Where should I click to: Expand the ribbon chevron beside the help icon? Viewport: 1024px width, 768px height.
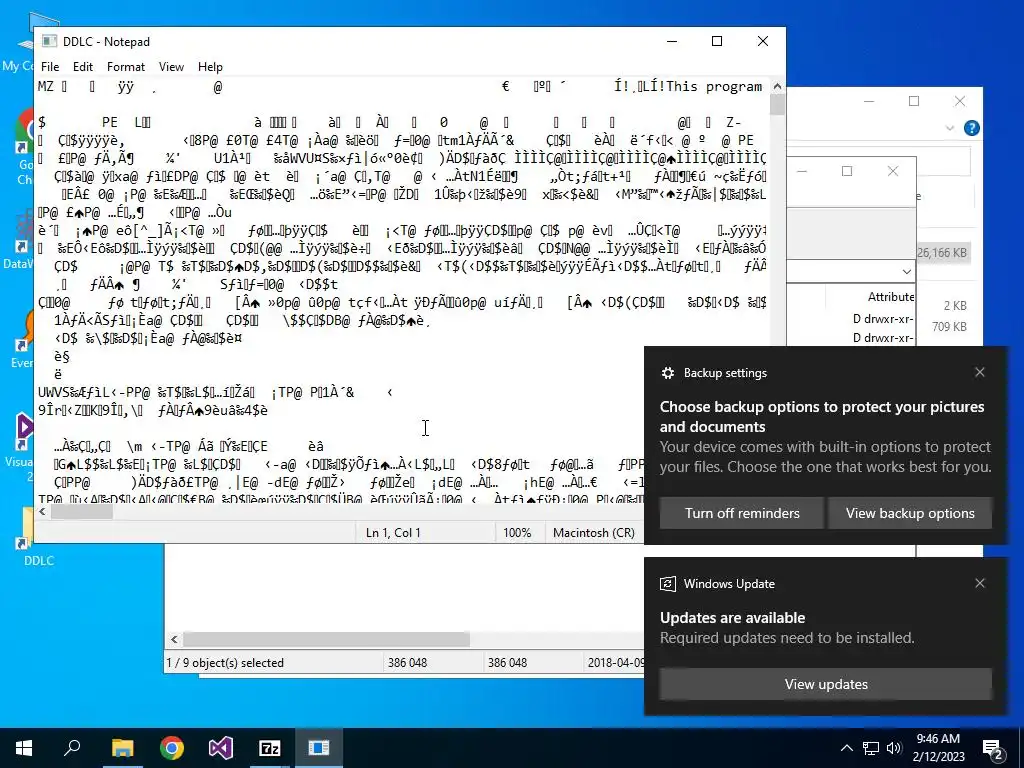click(950, 129)
